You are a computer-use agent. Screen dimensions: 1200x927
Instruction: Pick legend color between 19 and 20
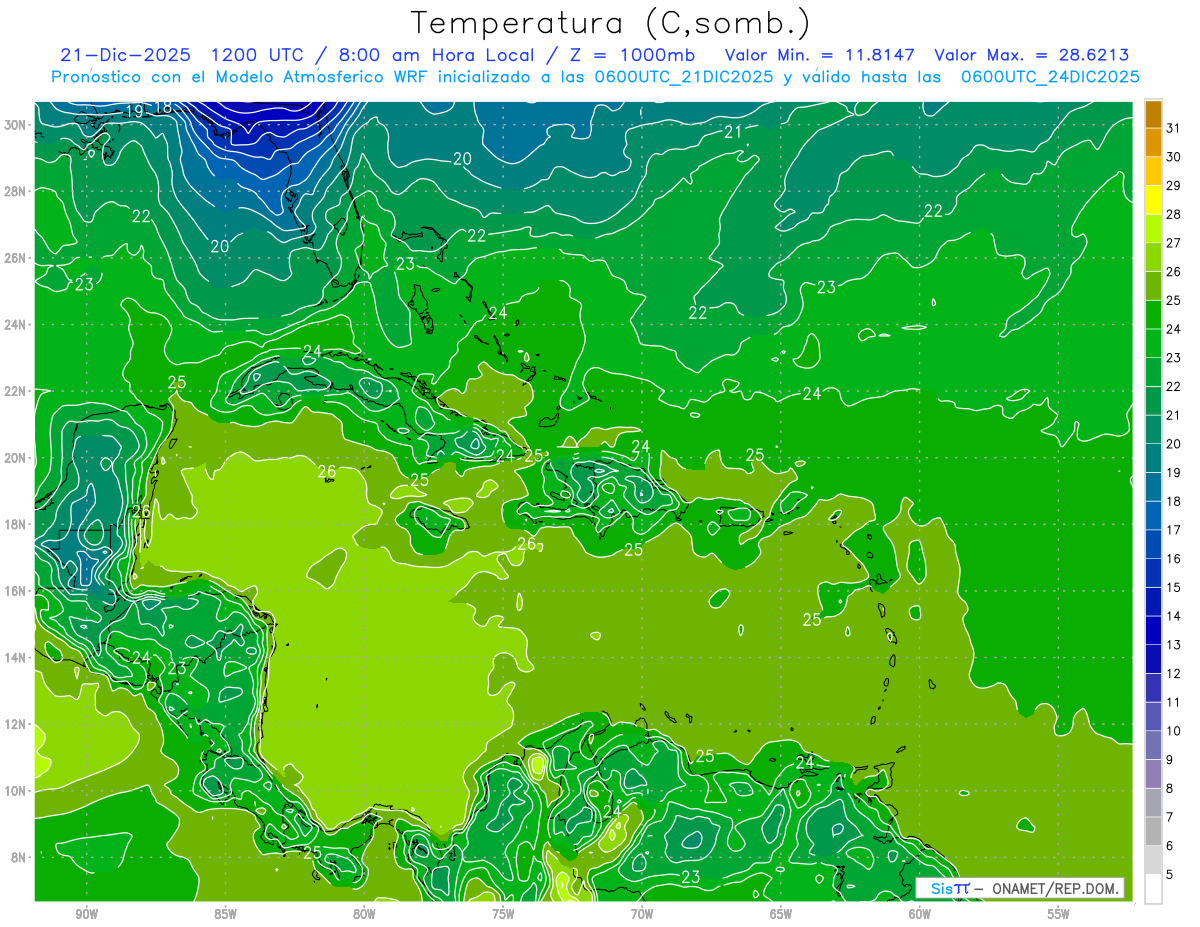point(1153,459)
